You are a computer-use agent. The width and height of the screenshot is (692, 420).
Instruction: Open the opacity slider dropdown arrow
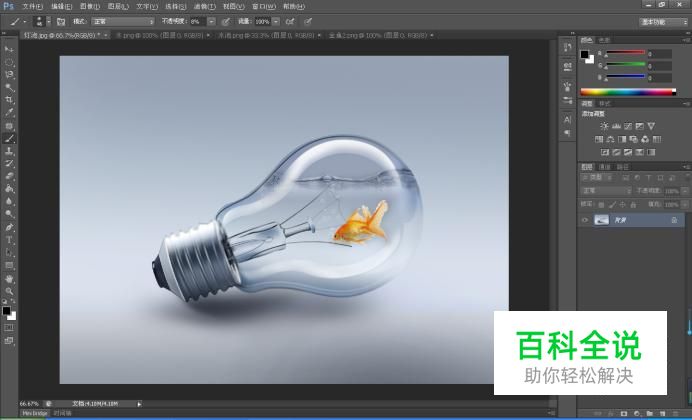click(x=212, y=21)
